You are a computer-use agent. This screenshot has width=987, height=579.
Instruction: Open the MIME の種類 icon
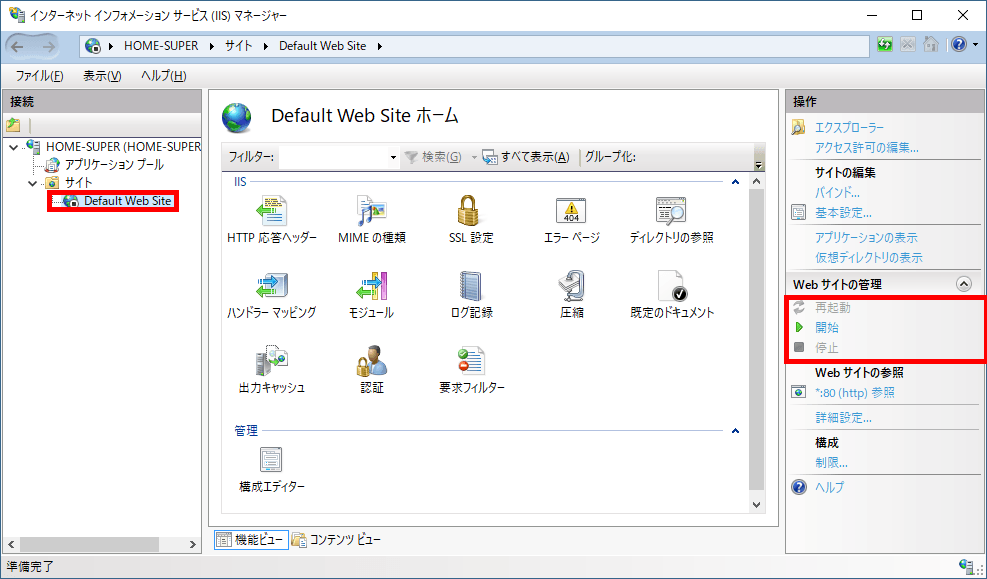coord(371,211)
